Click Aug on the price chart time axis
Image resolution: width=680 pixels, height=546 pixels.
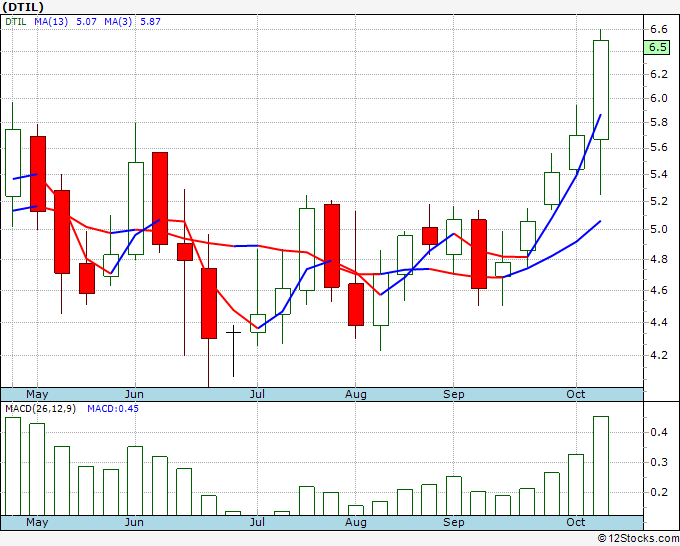(x=356, y=394)
